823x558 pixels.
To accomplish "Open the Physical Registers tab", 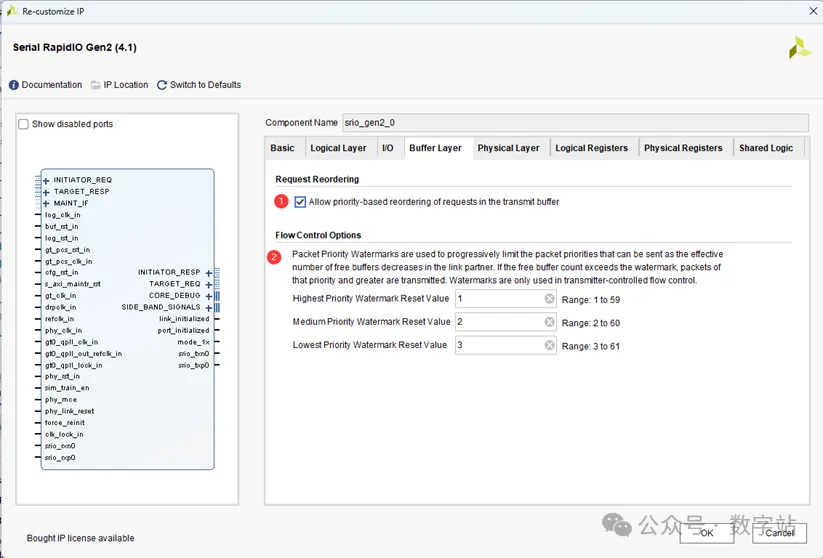I will (x=683, y=148).
